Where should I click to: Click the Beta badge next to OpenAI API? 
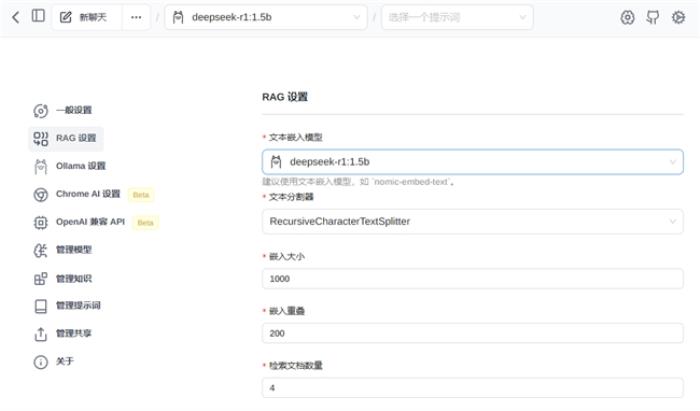tap(146, 222)
